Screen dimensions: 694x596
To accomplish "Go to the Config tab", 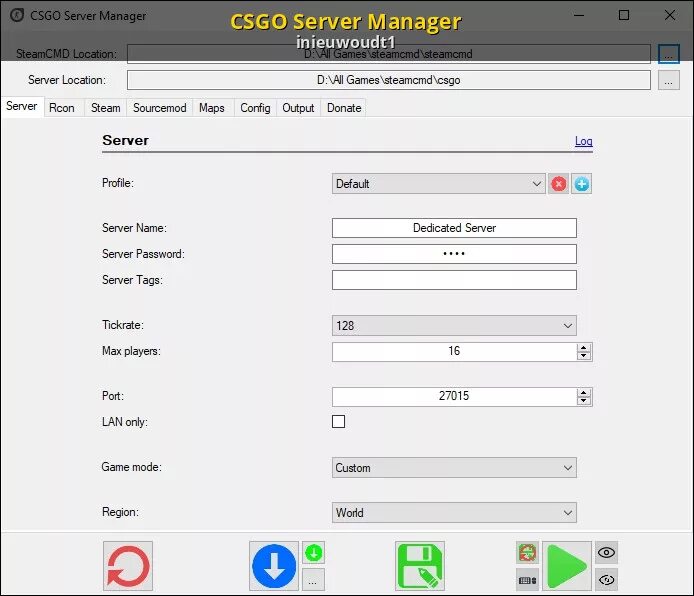I will [x=255, y=108].
